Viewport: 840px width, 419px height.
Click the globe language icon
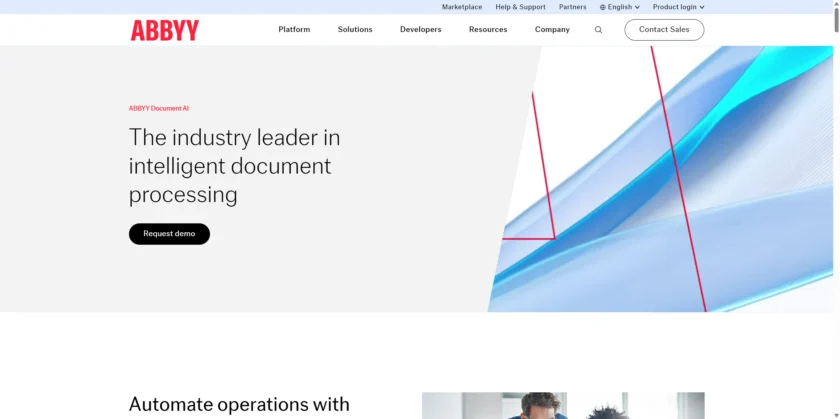coord(603,7)
